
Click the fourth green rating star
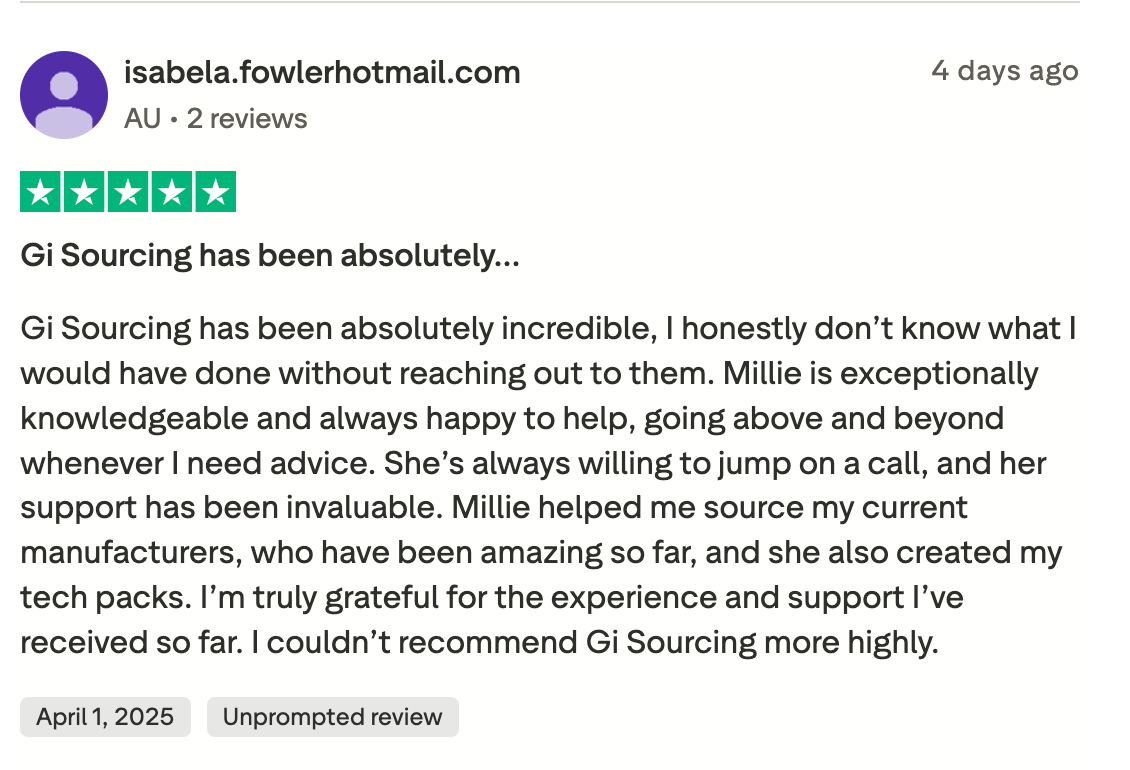(172, 192)
